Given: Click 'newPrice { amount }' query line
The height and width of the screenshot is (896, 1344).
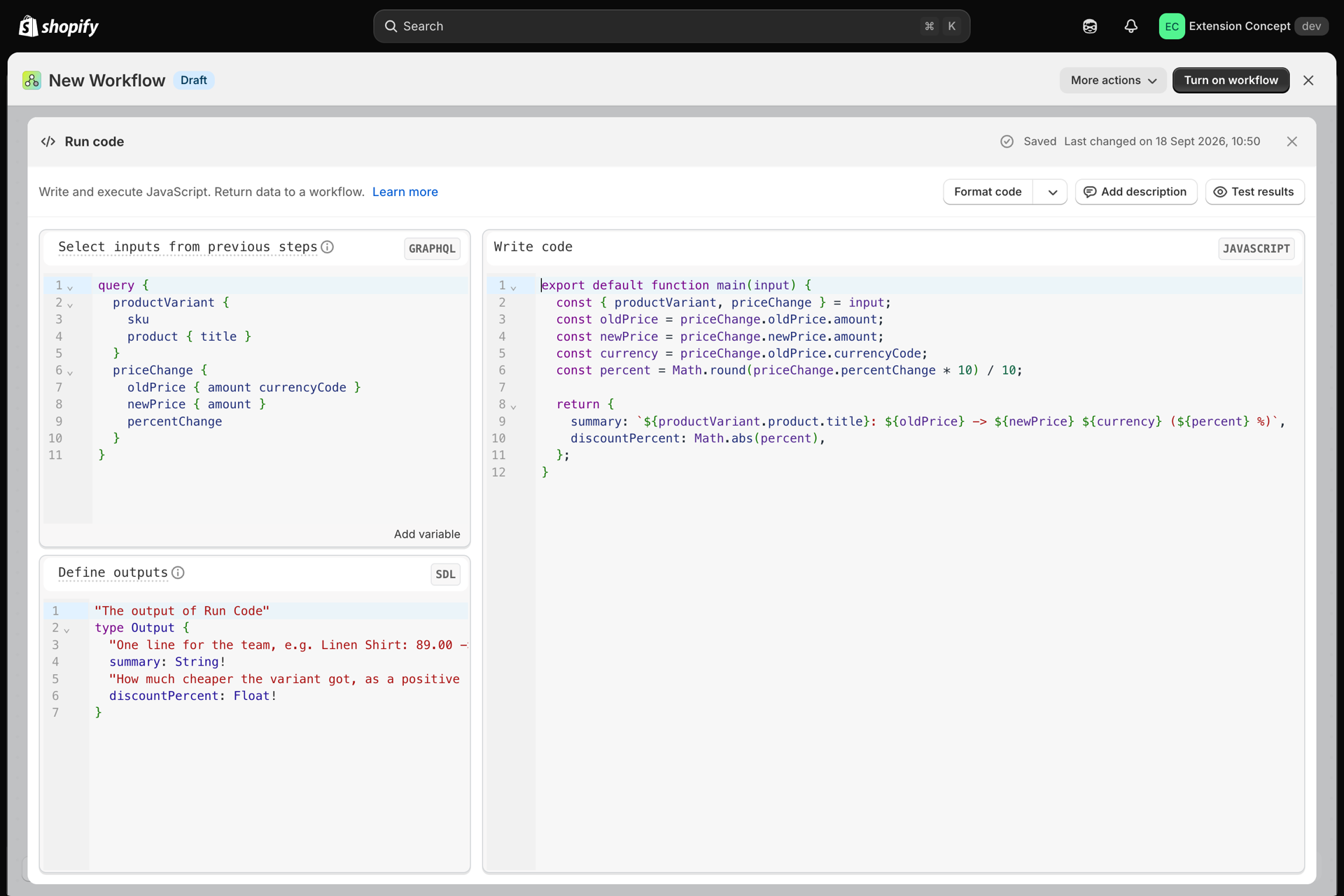Looking at the screenshot, I should 196,404.
